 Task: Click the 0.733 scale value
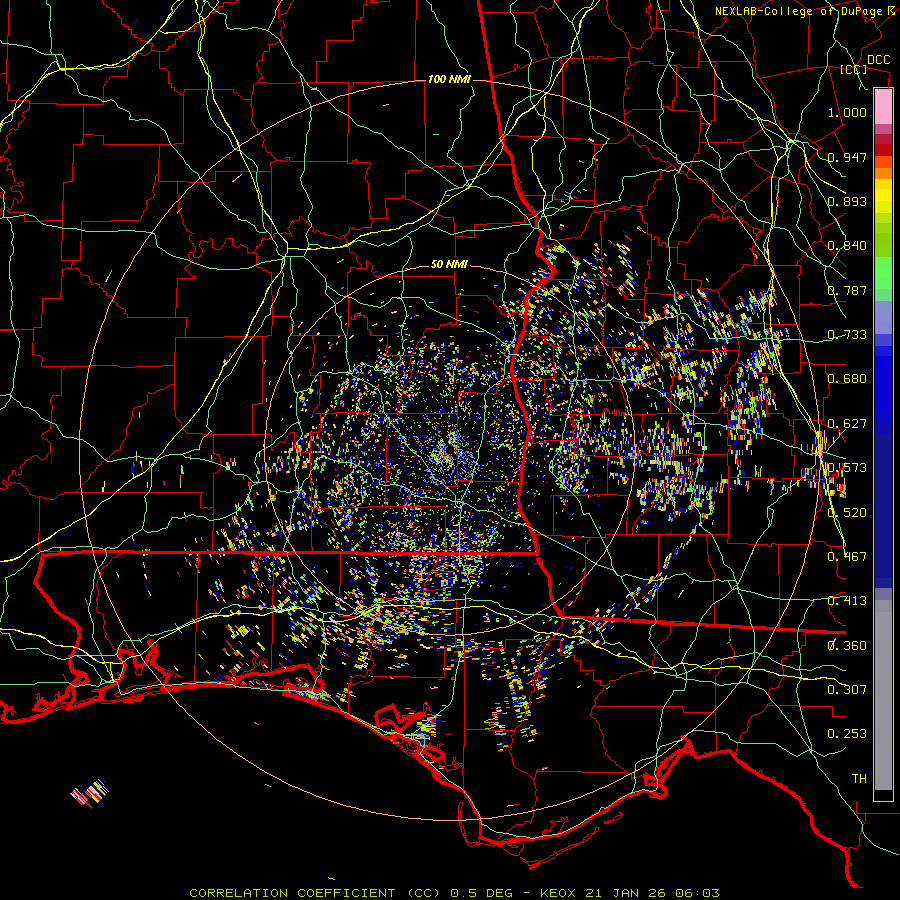point(847,335)
